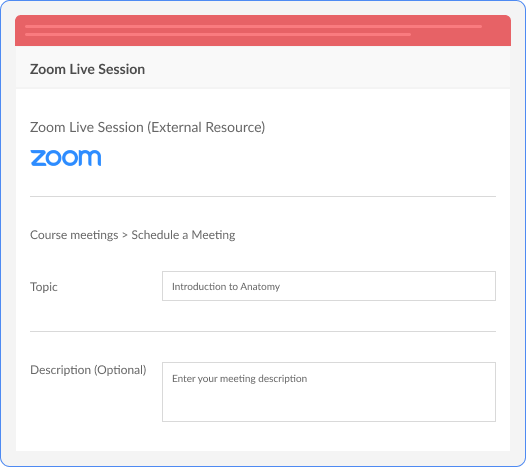The image size is (526, 467).
Task: Click the bold Zoom Live Session heading
Action: coord(88,69)
